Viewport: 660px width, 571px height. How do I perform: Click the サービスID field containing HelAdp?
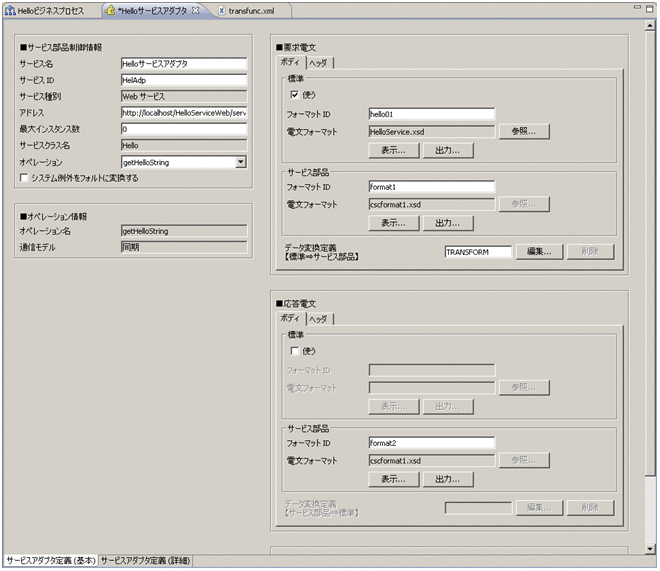tap(183, 80)
